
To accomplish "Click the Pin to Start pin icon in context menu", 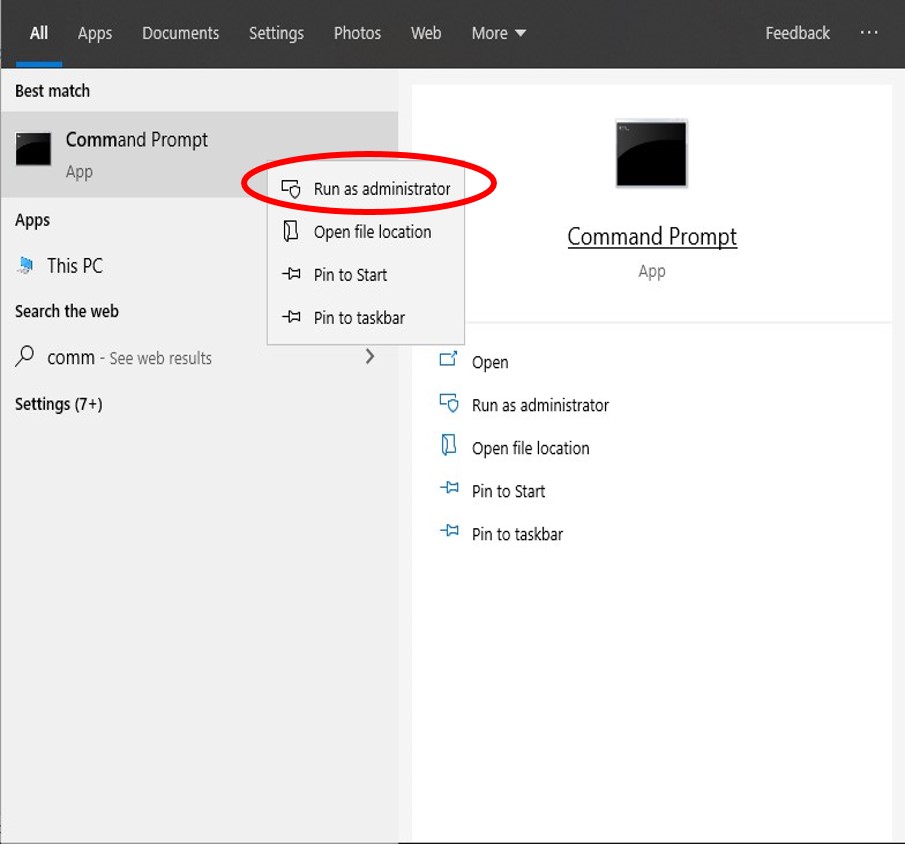I will (291, 274).
